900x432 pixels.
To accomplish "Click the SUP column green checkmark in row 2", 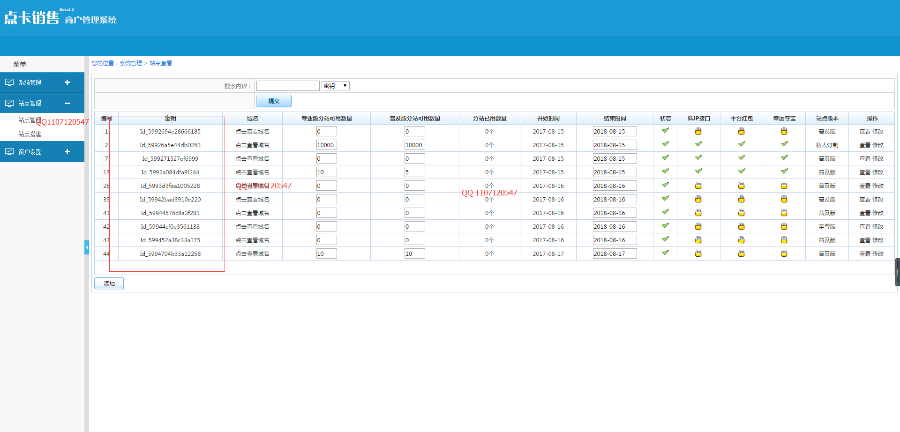I will (699, 144).
